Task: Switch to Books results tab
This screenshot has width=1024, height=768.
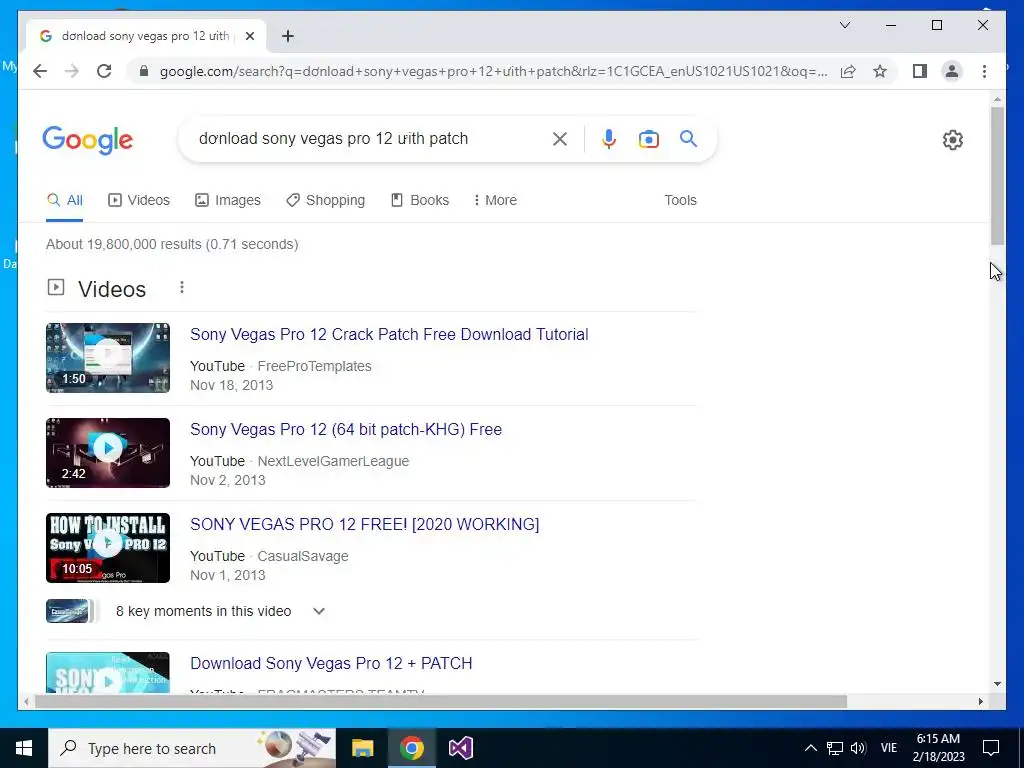Action: [x=419, y=200]
